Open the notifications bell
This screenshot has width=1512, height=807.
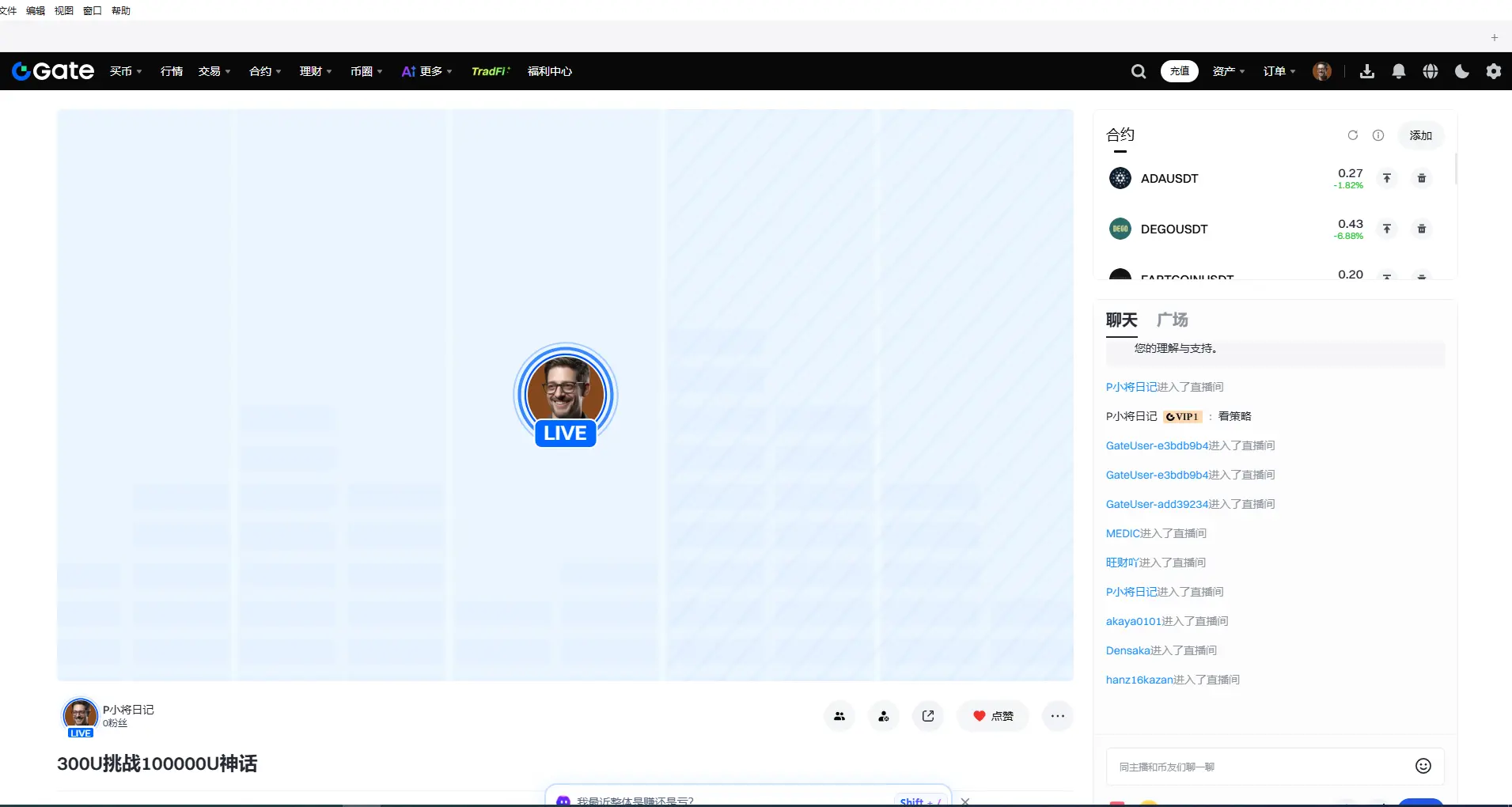(x=1399, y=71)
